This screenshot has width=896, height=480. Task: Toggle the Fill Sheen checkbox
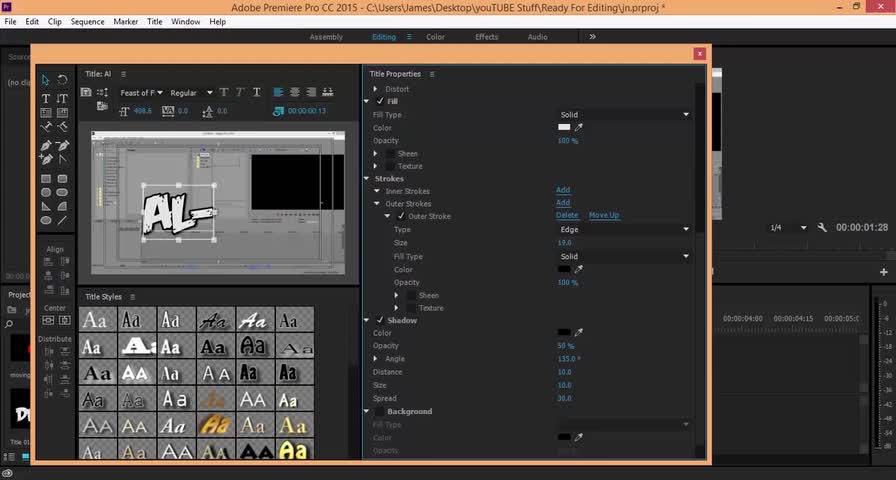391,154
